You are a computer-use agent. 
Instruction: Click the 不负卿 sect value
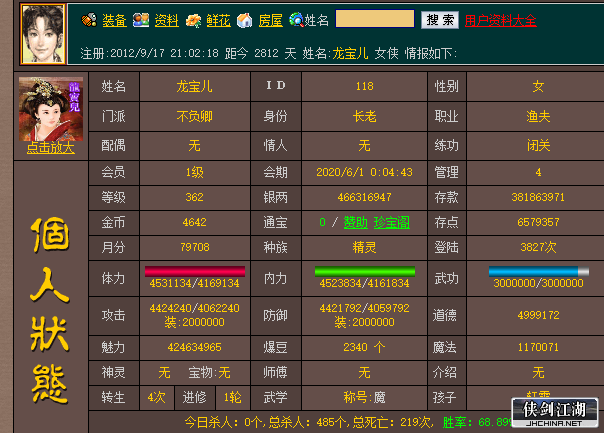pos(195,116)
